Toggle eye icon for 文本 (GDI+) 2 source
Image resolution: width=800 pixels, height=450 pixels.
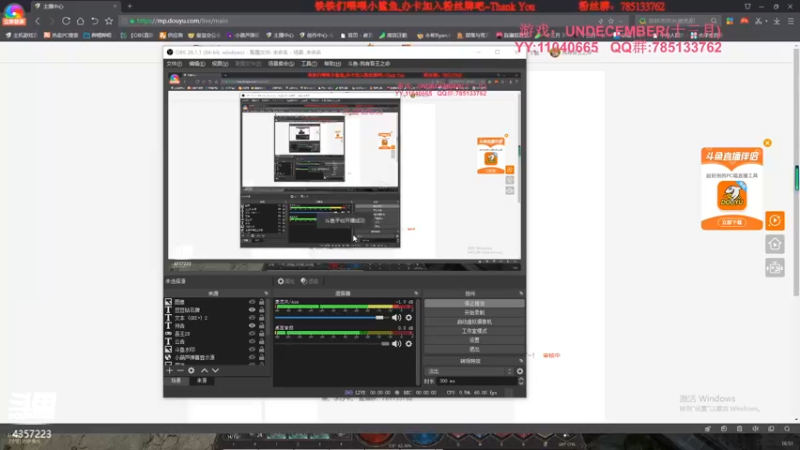tap(252, 317)
